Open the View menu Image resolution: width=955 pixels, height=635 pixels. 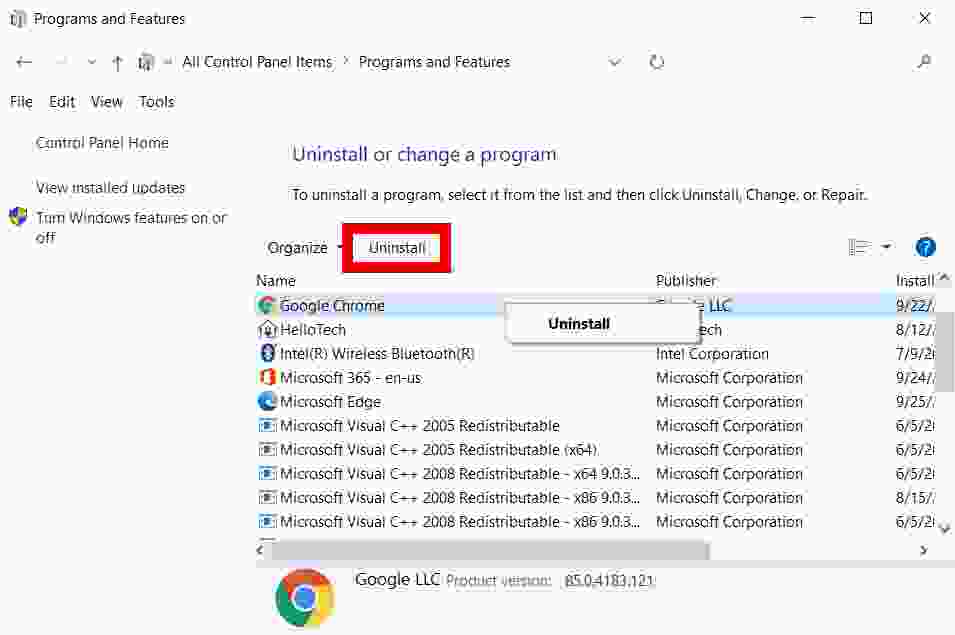107,102
